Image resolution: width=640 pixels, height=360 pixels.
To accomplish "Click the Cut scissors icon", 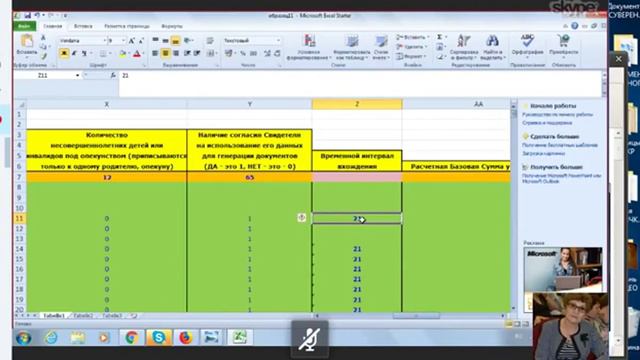I will pos(43,38).
